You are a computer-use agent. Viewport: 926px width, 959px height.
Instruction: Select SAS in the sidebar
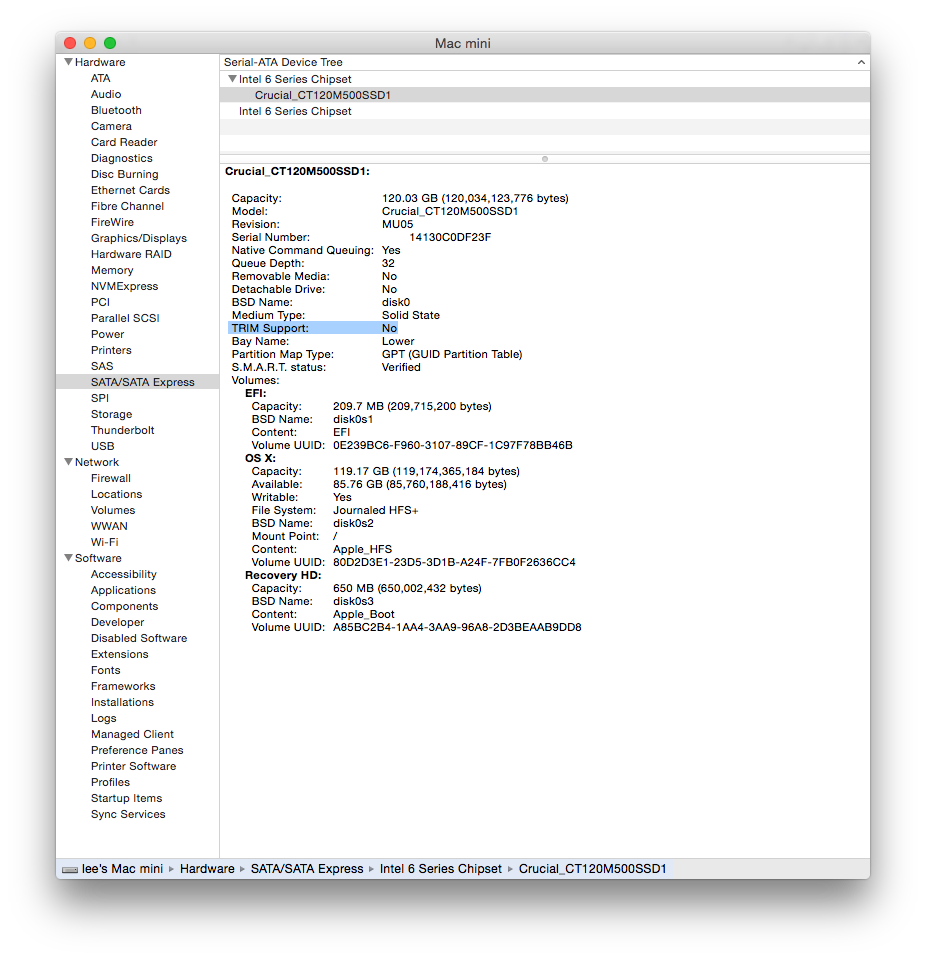102,366
